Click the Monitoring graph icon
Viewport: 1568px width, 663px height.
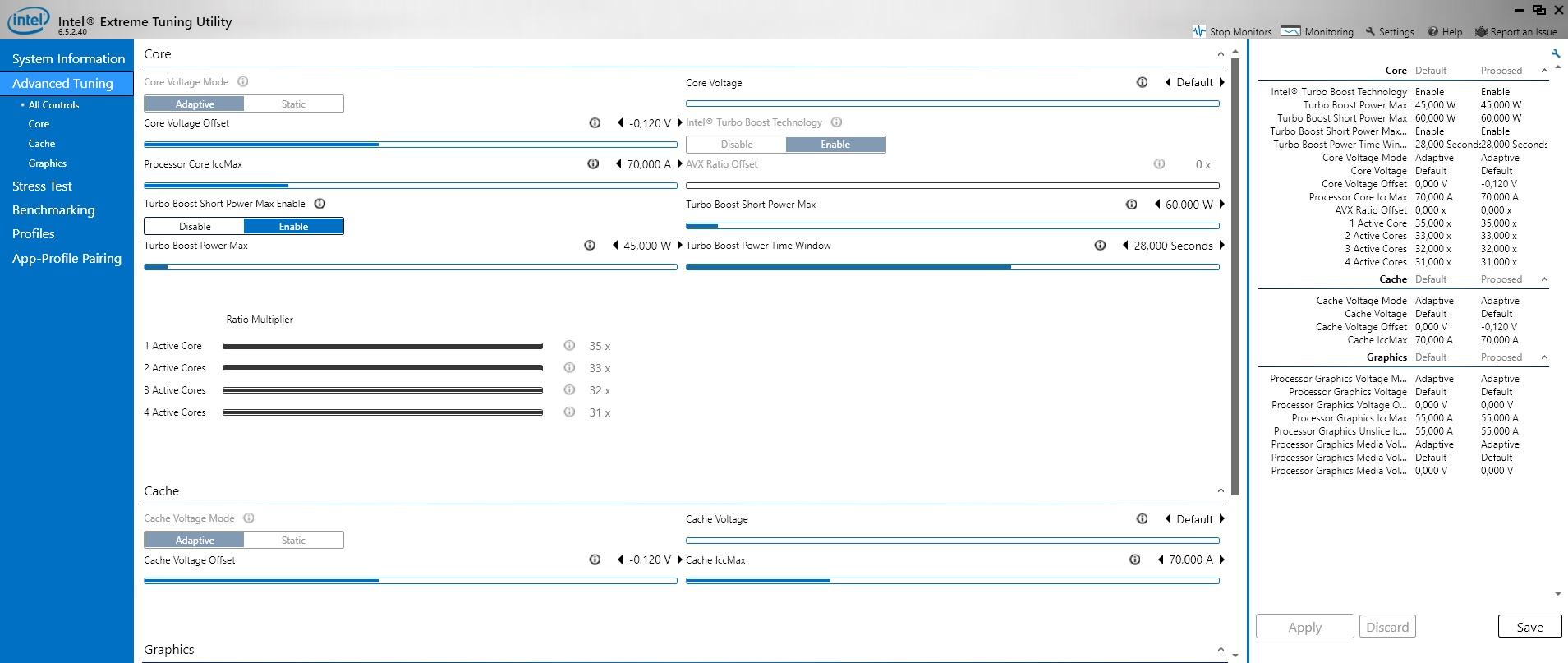[1290, 31]
